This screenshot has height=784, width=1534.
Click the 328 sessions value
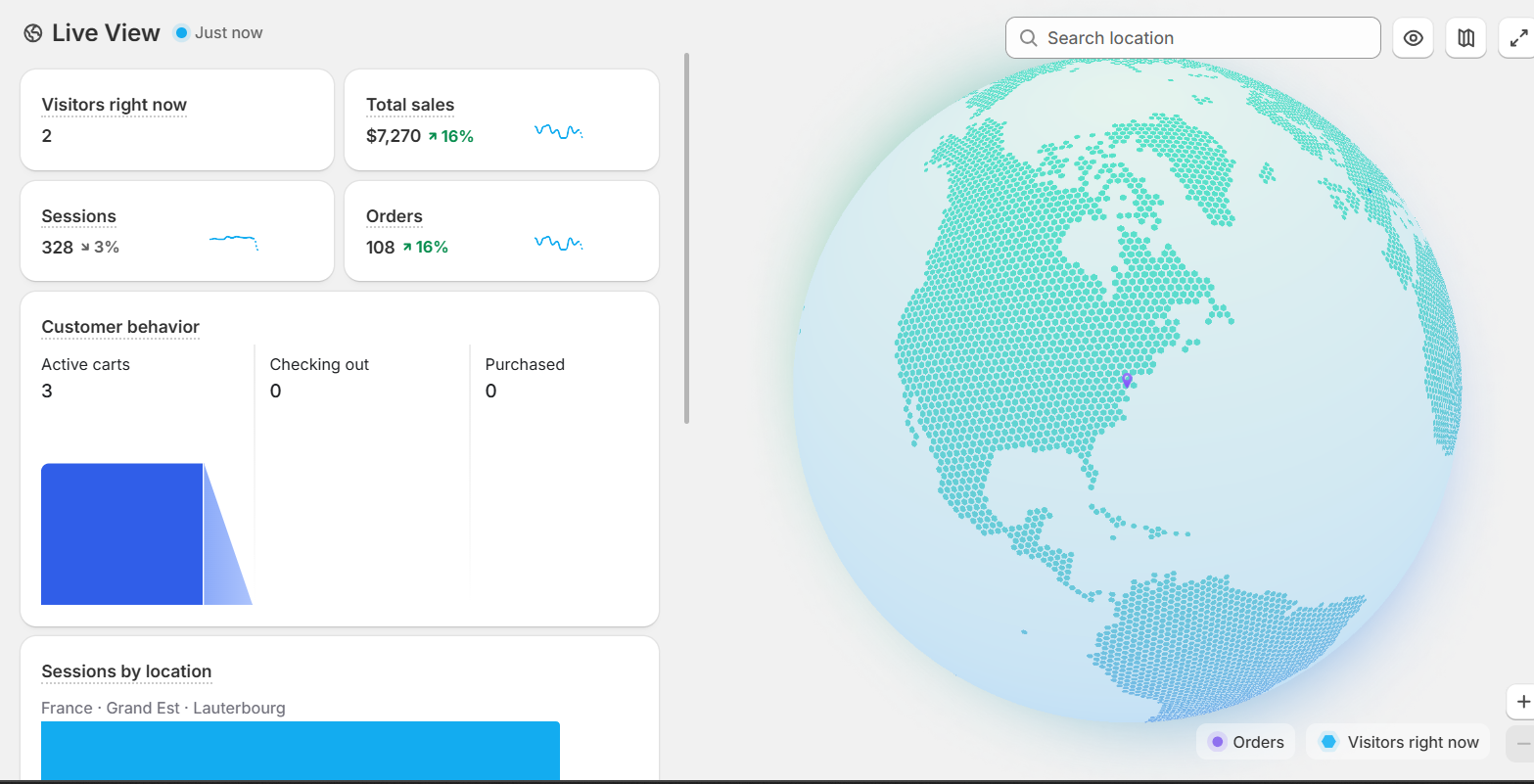[x=57, y=248]
